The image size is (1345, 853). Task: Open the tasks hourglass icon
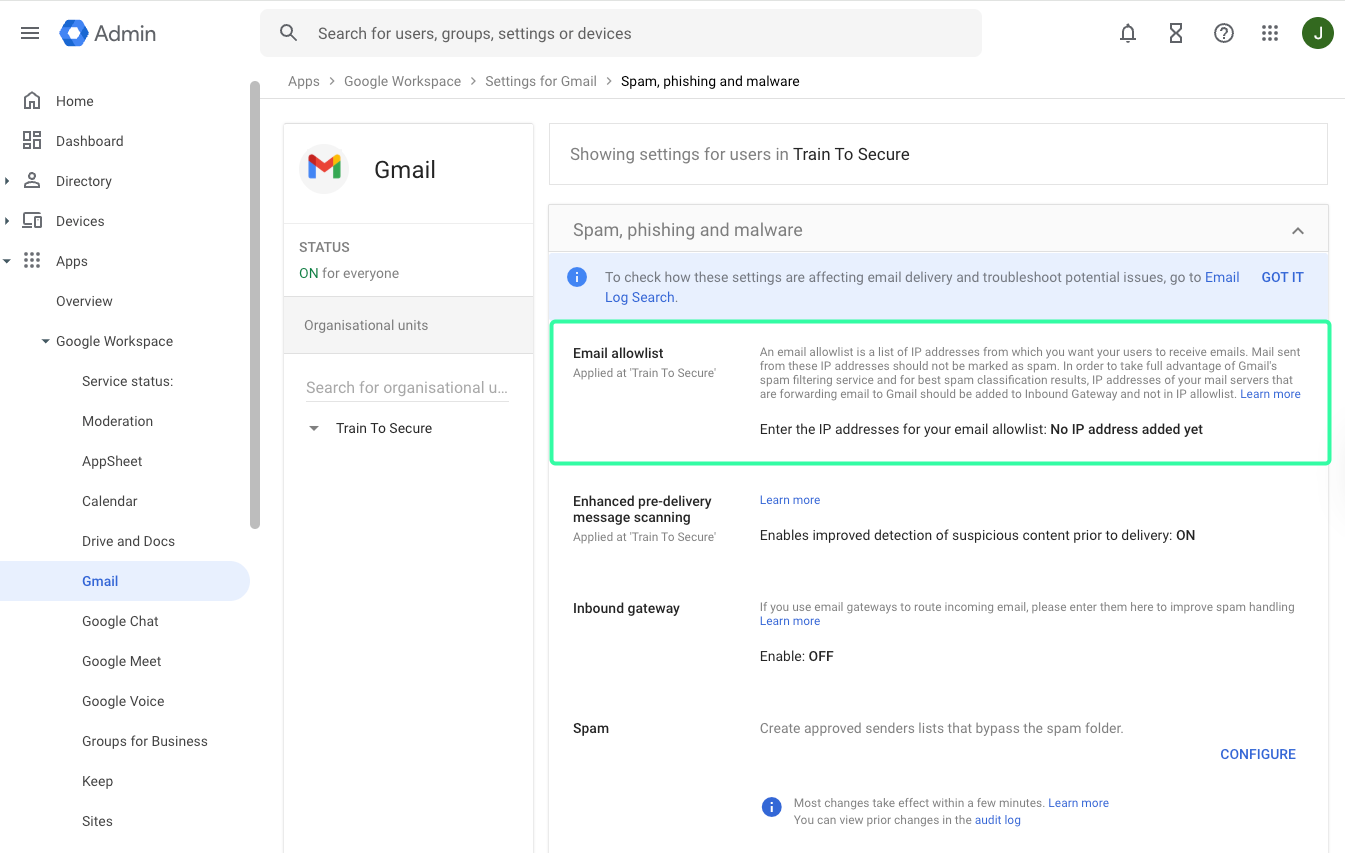[x=1176, y=33]
